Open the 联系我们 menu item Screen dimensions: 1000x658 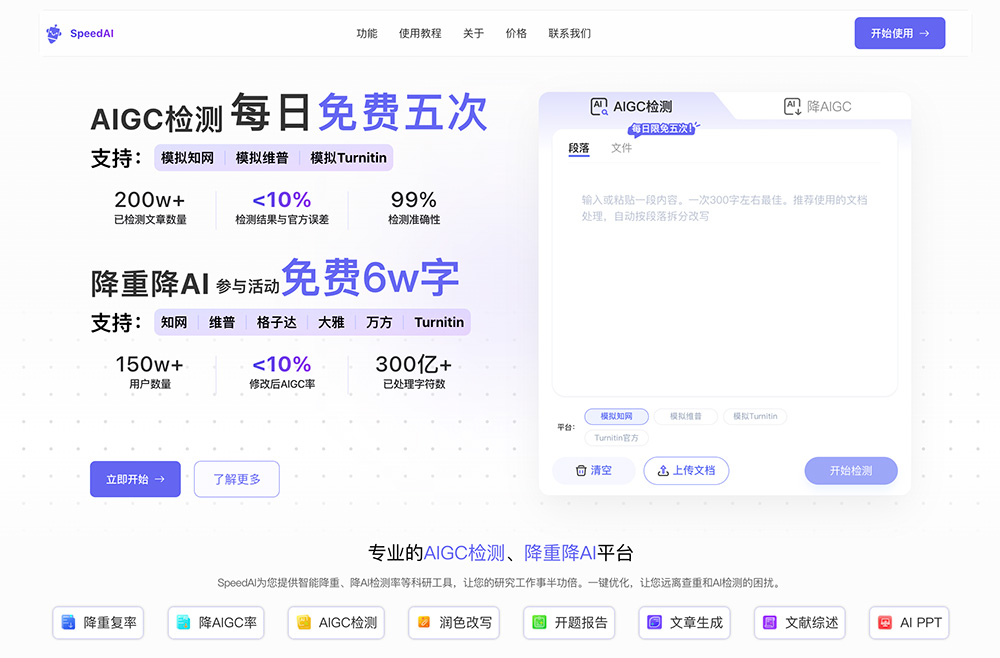[570, 33]
